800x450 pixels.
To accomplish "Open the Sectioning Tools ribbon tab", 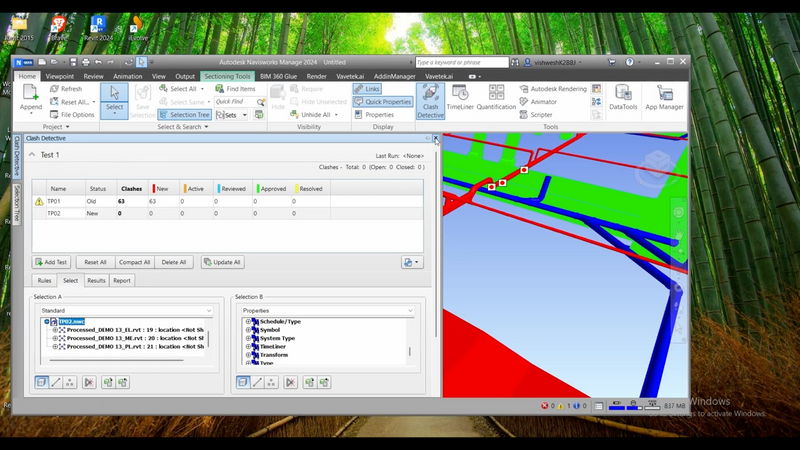I will [227, 76].
